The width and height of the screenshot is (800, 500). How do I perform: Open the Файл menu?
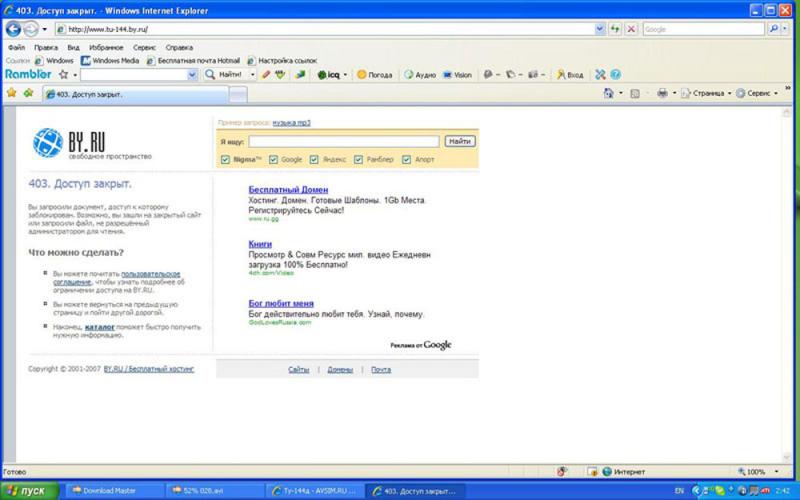point(16,47)
